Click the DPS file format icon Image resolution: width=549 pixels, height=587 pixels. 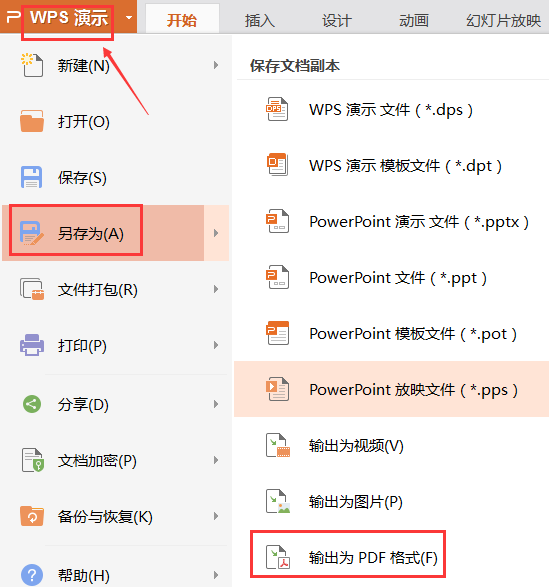coord(277,109)
